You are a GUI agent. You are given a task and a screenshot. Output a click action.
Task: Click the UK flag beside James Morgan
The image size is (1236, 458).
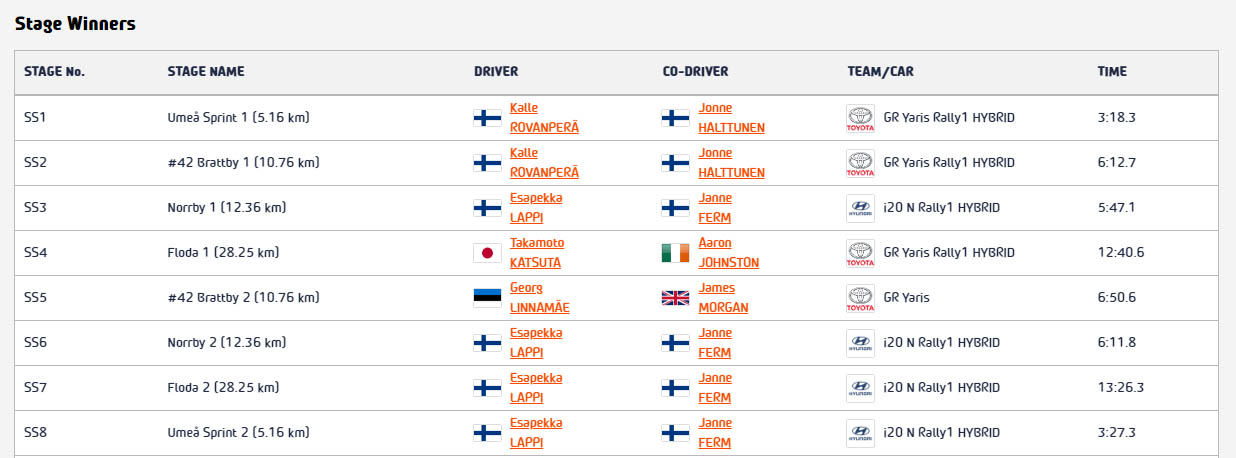[x=675, y=298]
